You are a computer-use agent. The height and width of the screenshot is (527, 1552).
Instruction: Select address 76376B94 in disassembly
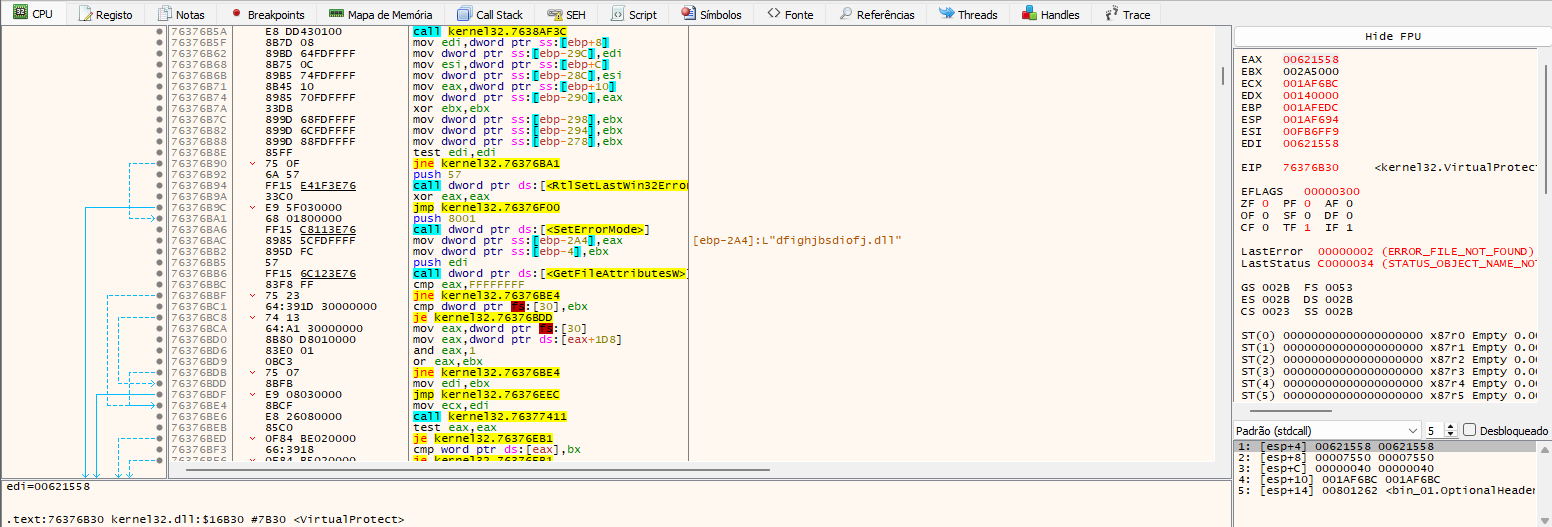[x=199, y=185]
